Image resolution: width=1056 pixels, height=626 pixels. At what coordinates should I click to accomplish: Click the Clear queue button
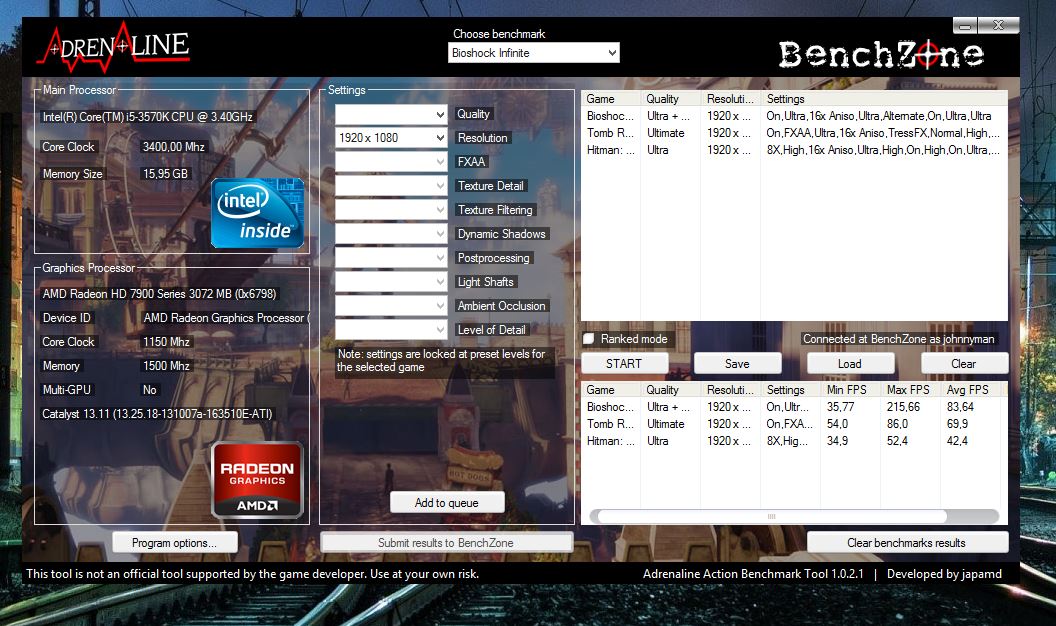pyautogui.click(x=964, y=363)
